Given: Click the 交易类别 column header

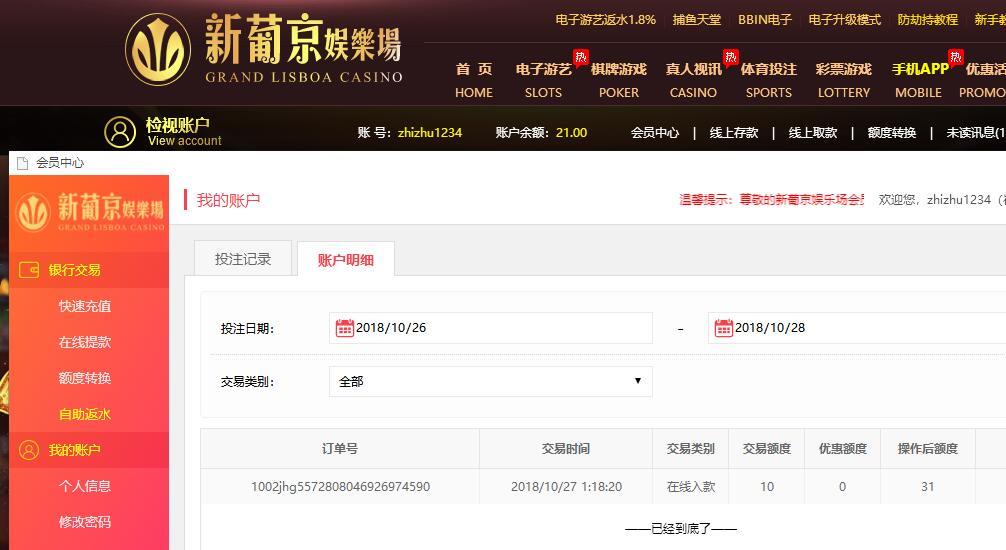Looking at the screenshot, I should tap(690, 449).
